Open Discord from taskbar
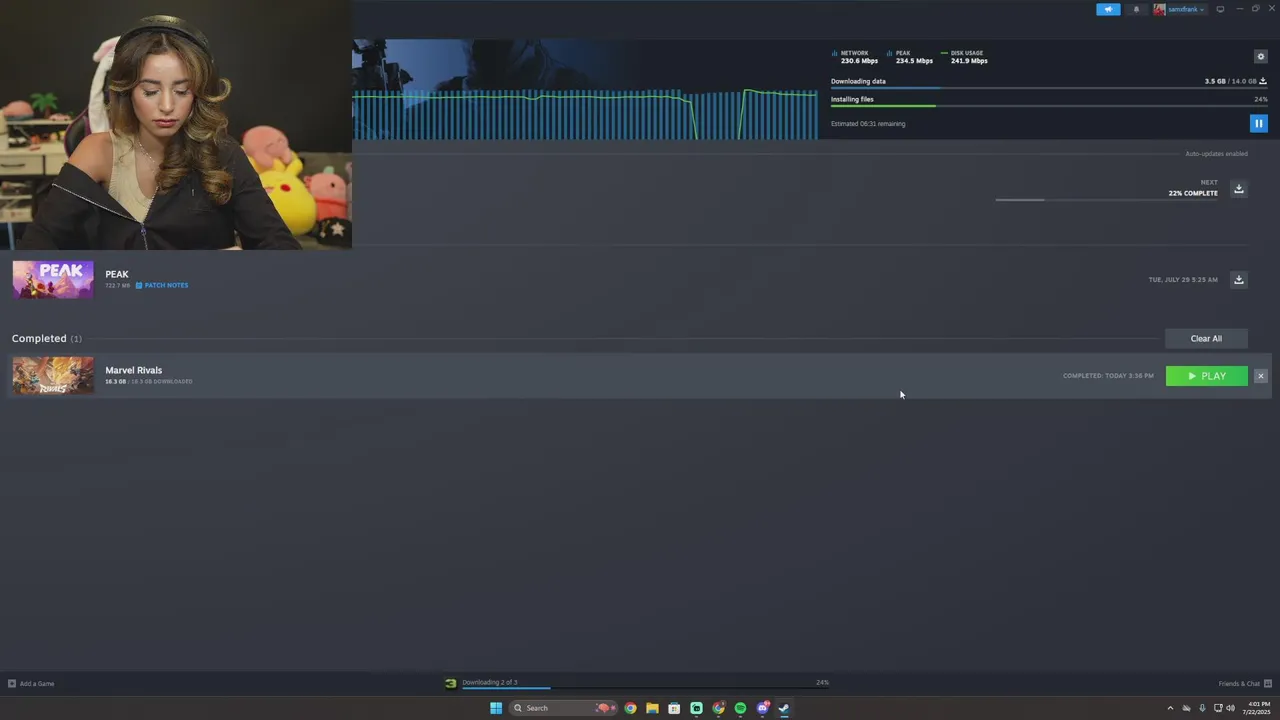This screenshot has width=1280, height=720. point(762,708)
